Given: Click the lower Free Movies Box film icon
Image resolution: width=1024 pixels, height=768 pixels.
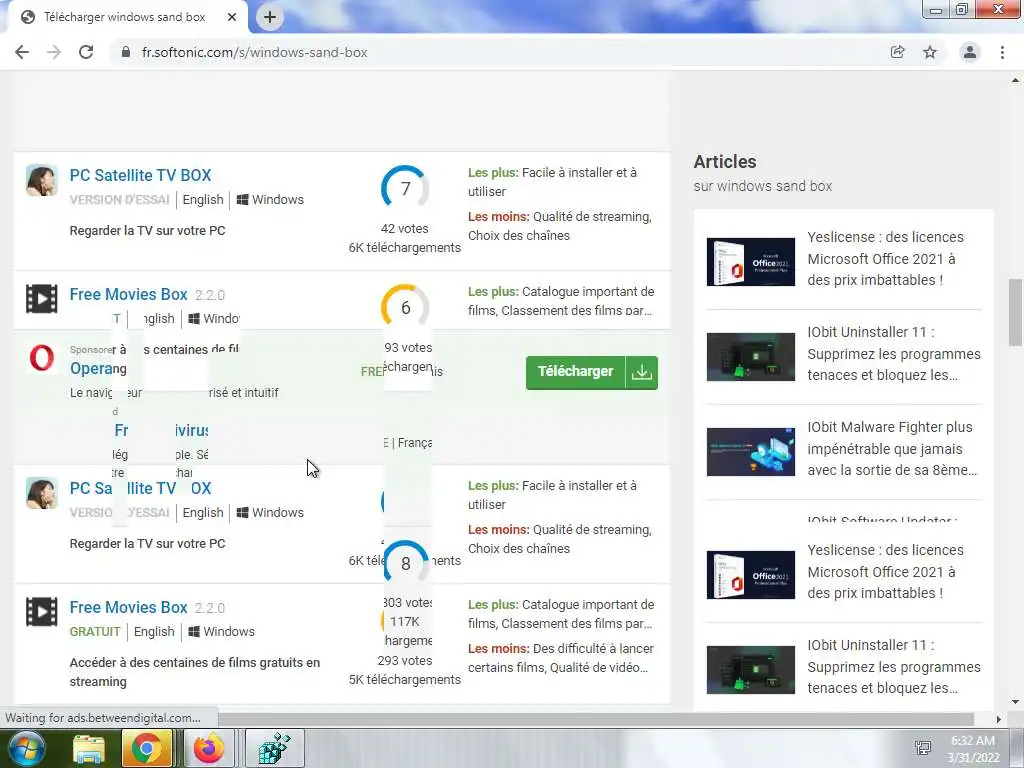Looking at the screenshot, I should pos(42,612).
